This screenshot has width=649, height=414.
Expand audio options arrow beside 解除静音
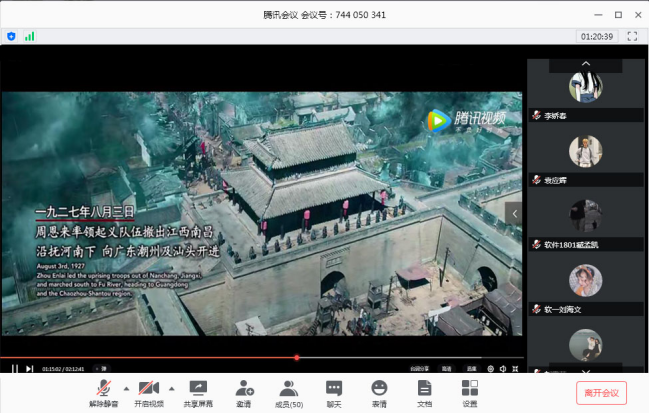pos(125,388)
